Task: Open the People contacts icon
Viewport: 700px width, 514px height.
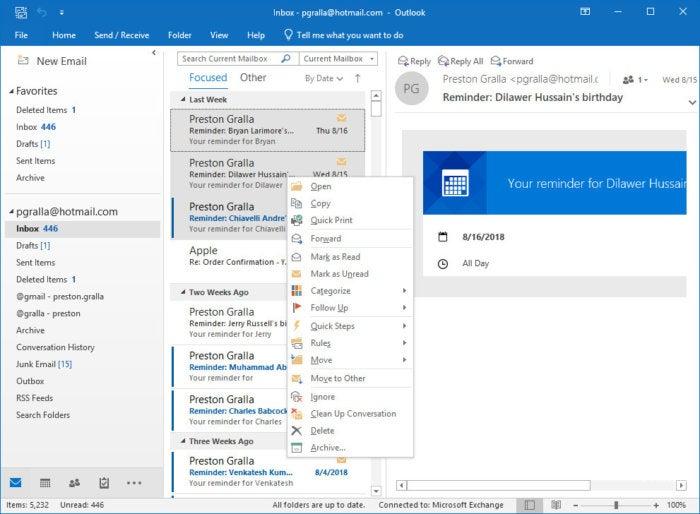Action: (74, 482)
